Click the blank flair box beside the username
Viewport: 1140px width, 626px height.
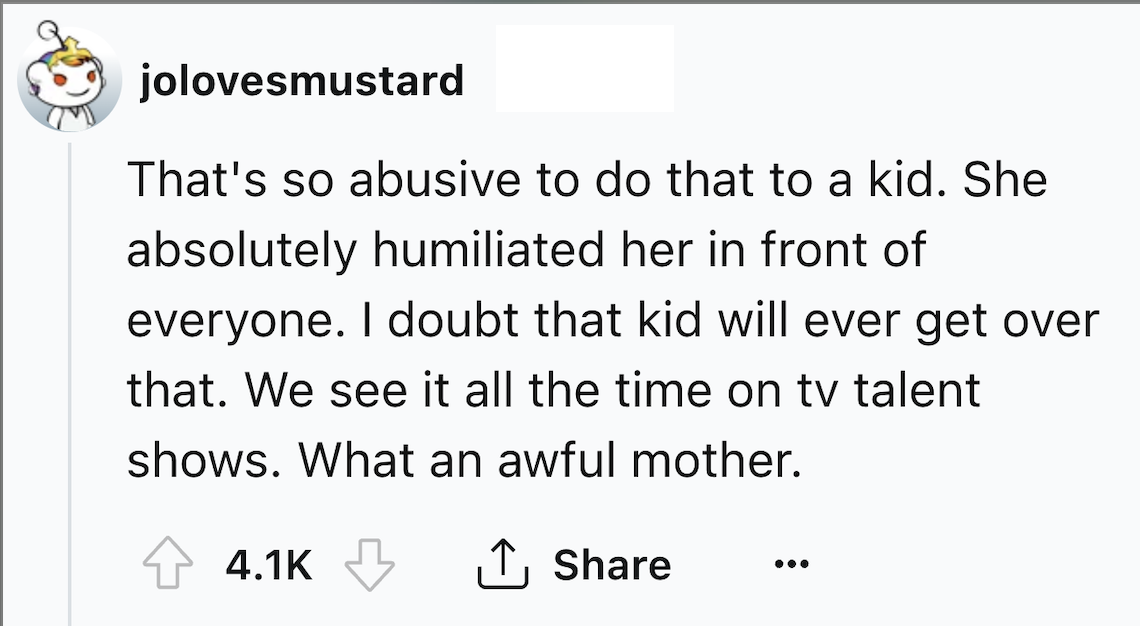pos(584,70)
